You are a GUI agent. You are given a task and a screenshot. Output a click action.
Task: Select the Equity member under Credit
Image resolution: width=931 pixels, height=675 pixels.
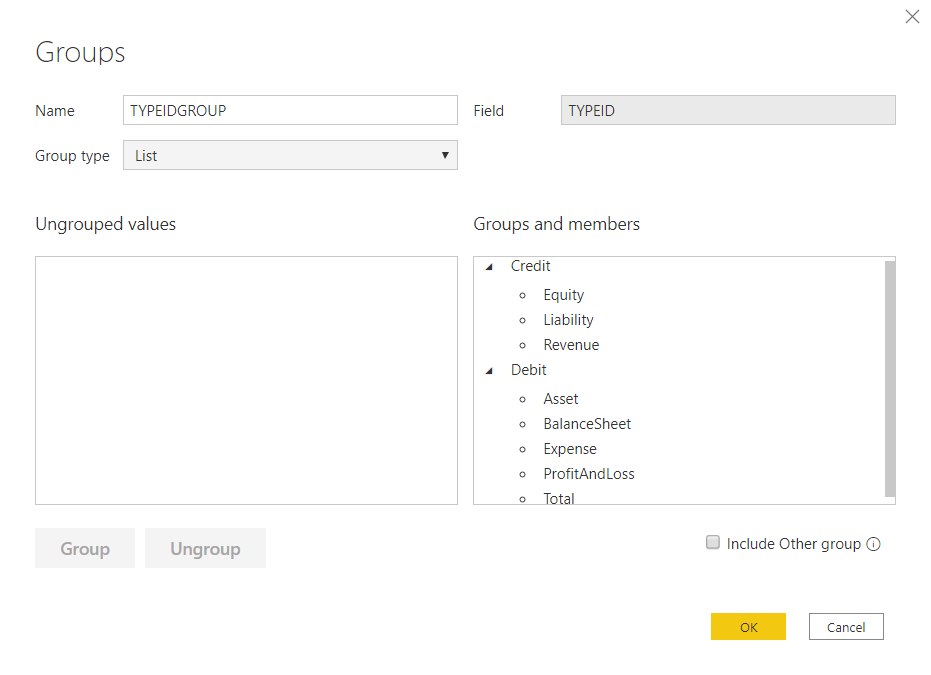point(563,295)
